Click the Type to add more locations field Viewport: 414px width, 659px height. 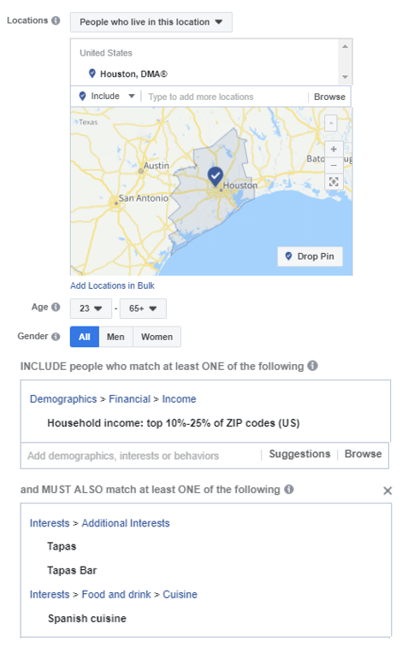point(225,97)
